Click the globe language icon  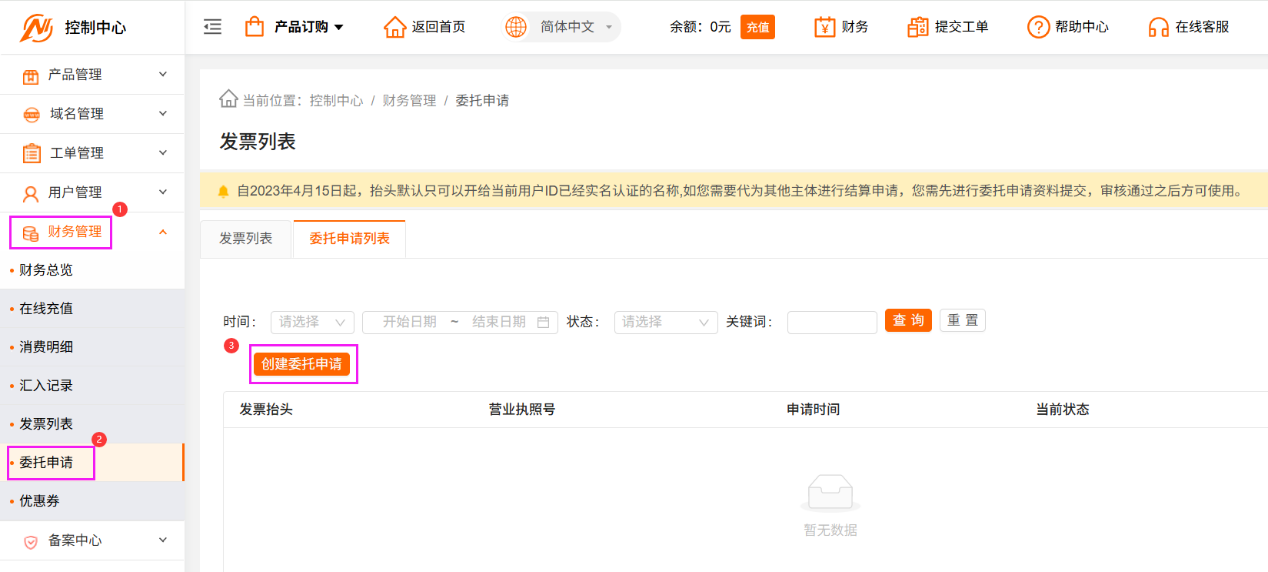pyautogui.click(x=516, y=27)
